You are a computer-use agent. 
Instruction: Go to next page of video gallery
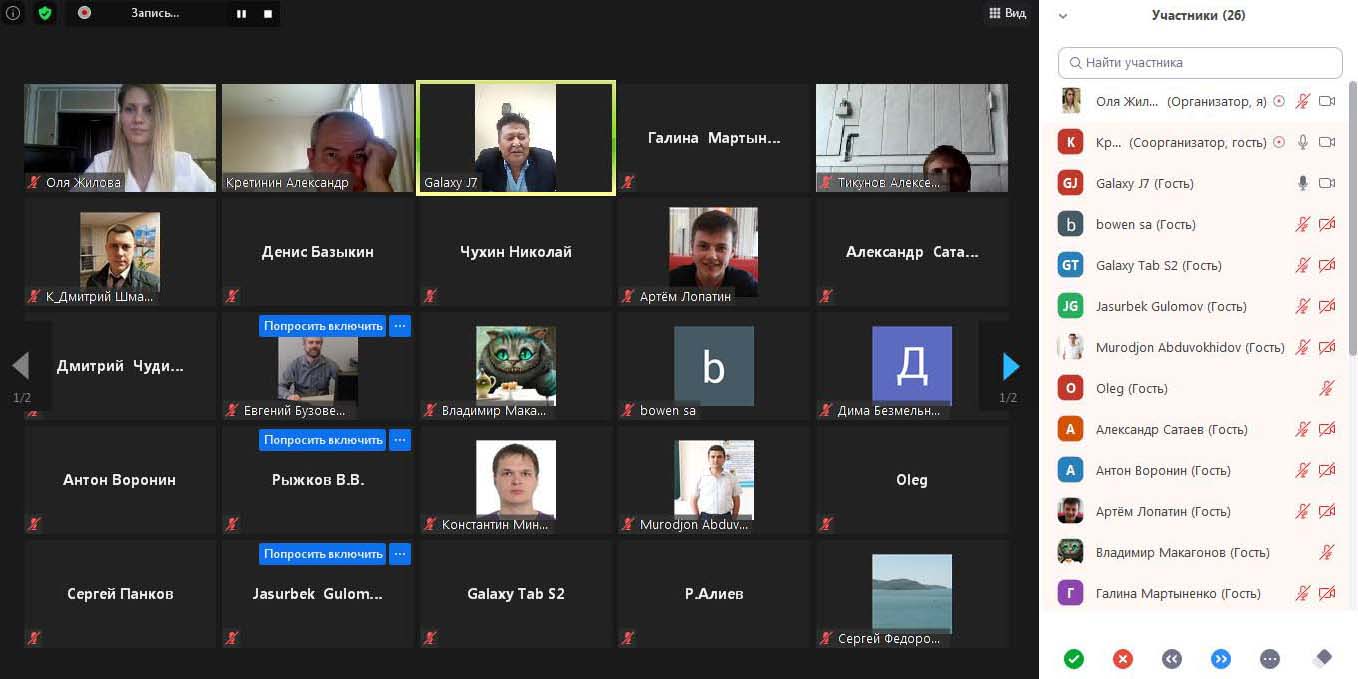(x=1010, y=367)
